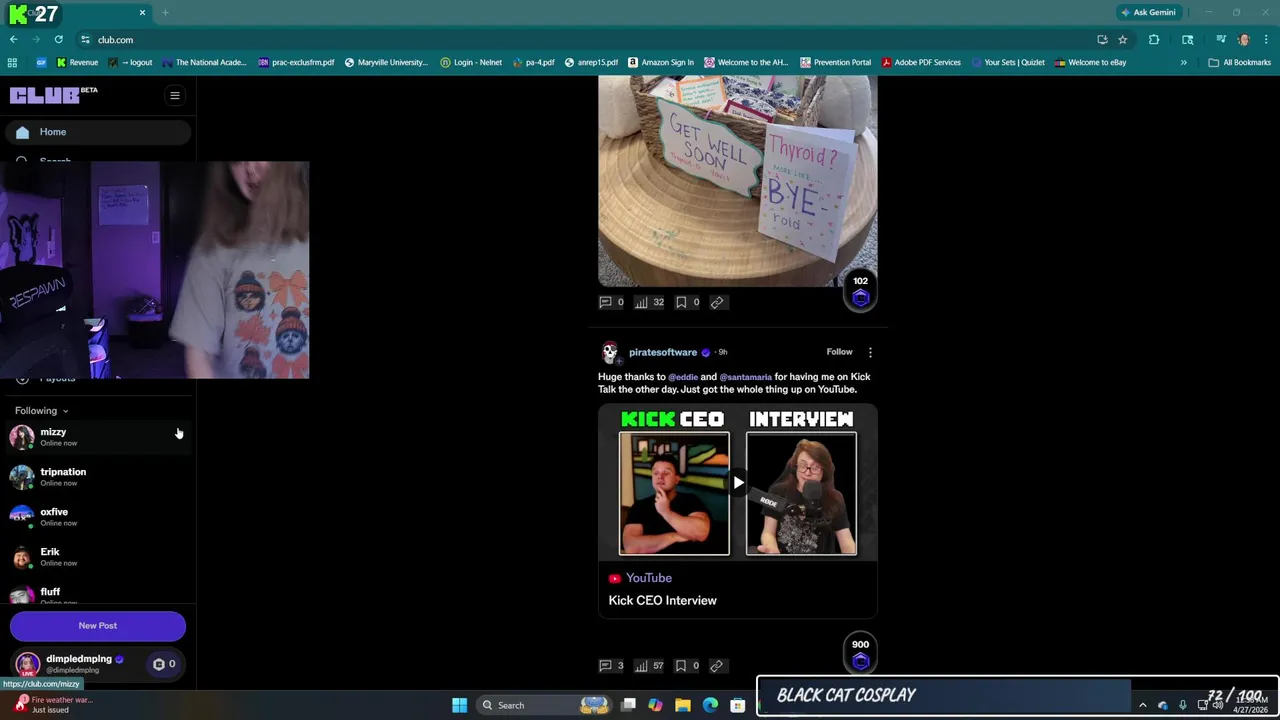The height and width of the screenshot is (720, 1280).
Task: Play the Kick CEO Interview video
Action: [738, 483]
